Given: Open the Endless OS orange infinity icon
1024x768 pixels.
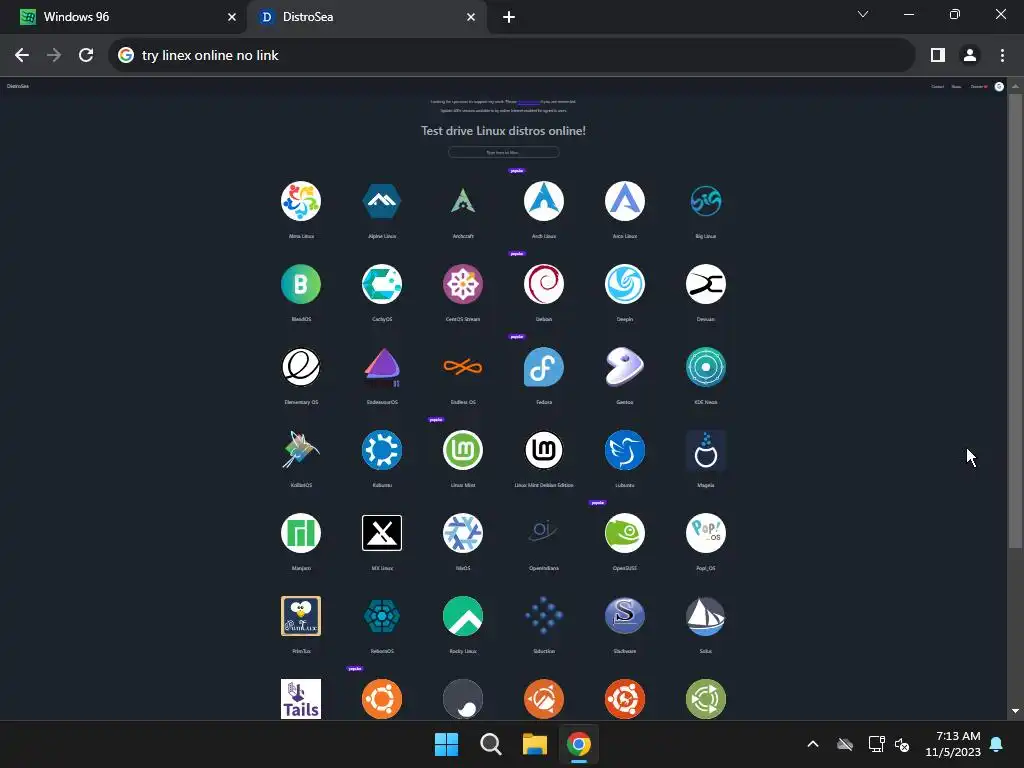Looking at the screenshot, I should 463,367.
